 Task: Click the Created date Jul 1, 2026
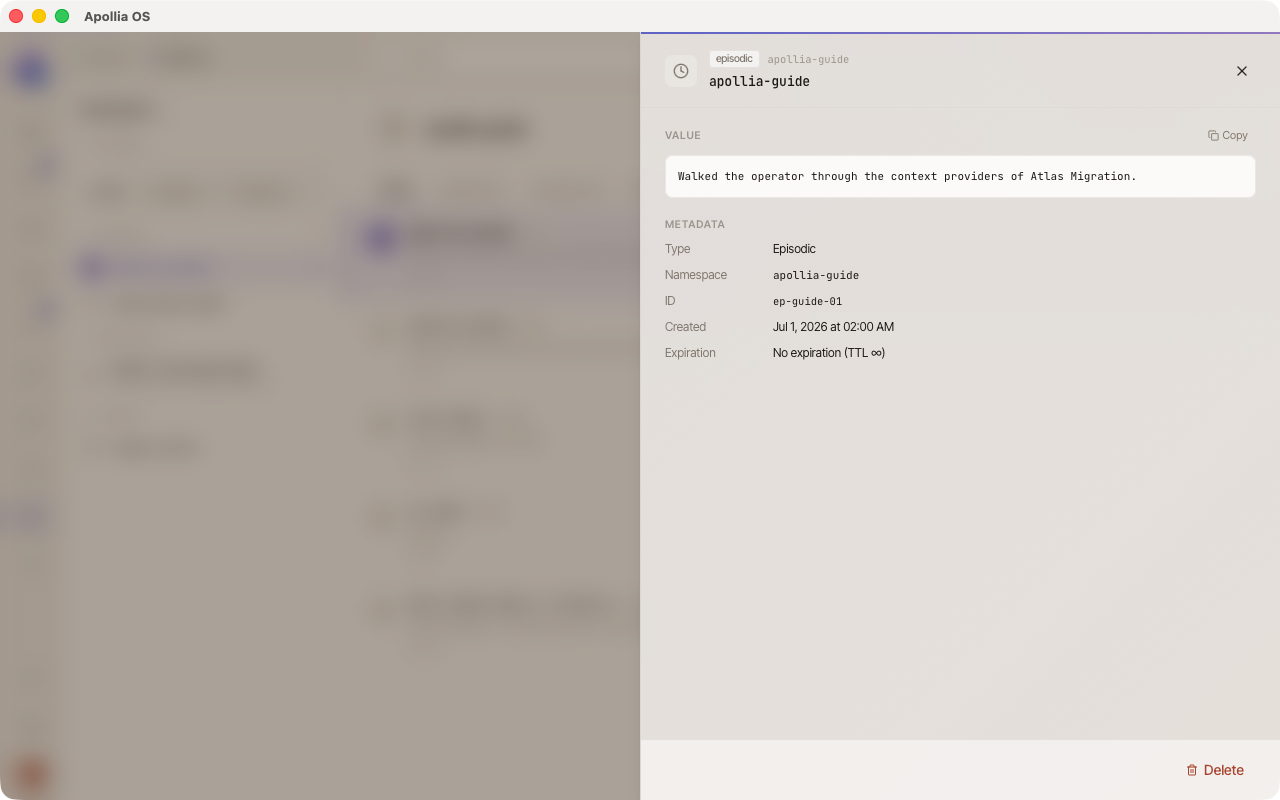[833, 327]
